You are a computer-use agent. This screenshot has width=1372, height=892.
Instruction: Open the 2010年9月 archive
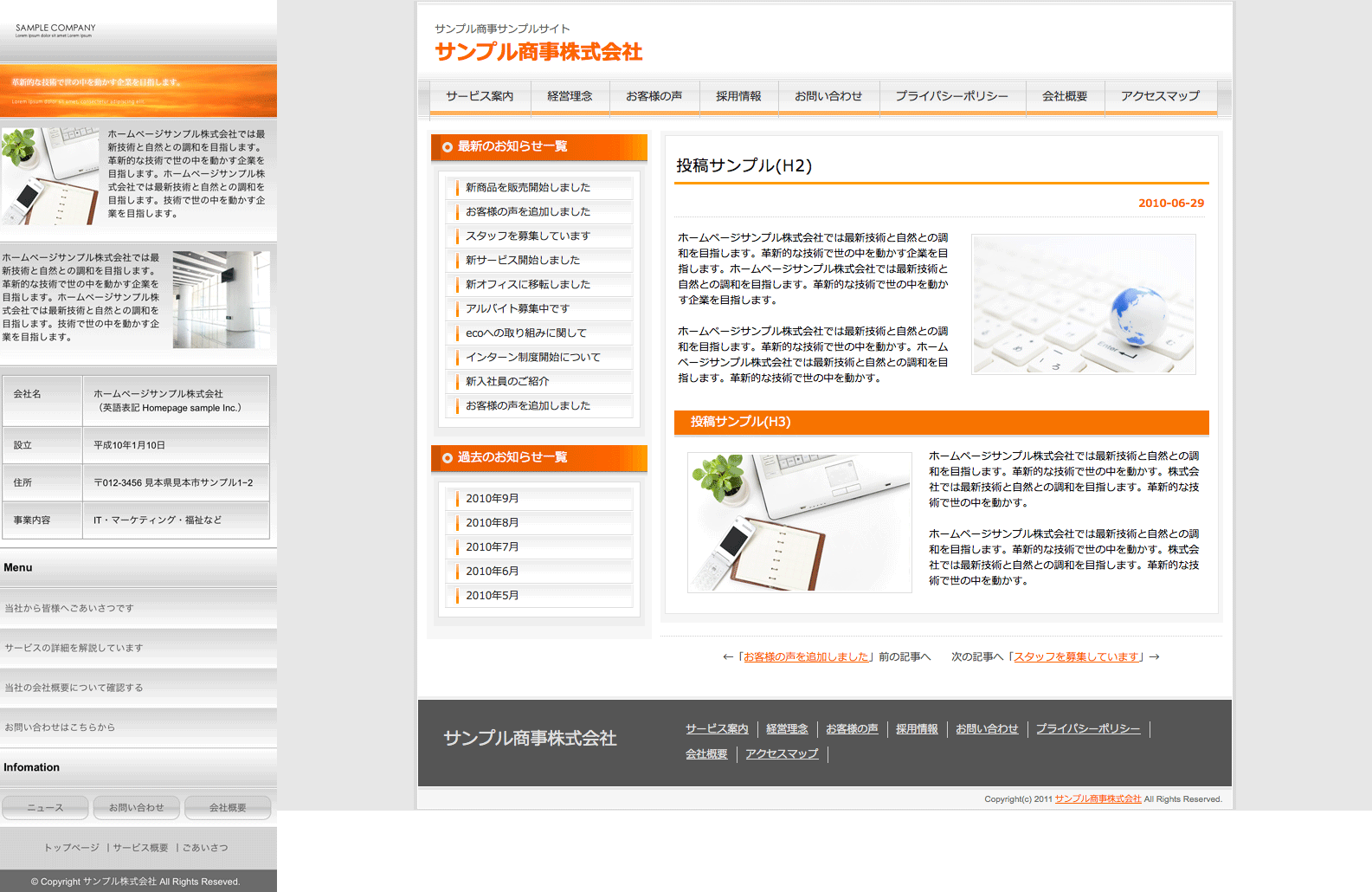[x=492, y=499]
